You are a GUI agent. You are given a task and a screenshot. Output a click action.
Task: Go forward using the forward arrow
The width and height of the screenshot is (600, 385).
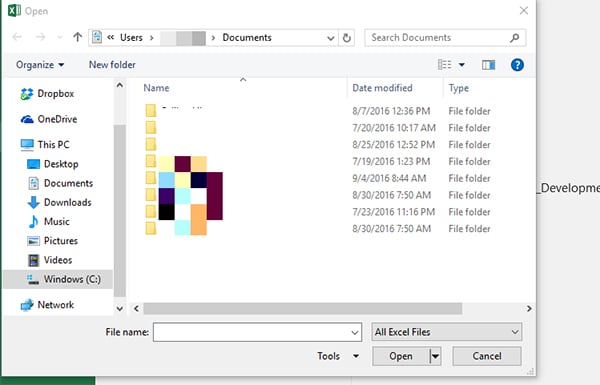40,37
